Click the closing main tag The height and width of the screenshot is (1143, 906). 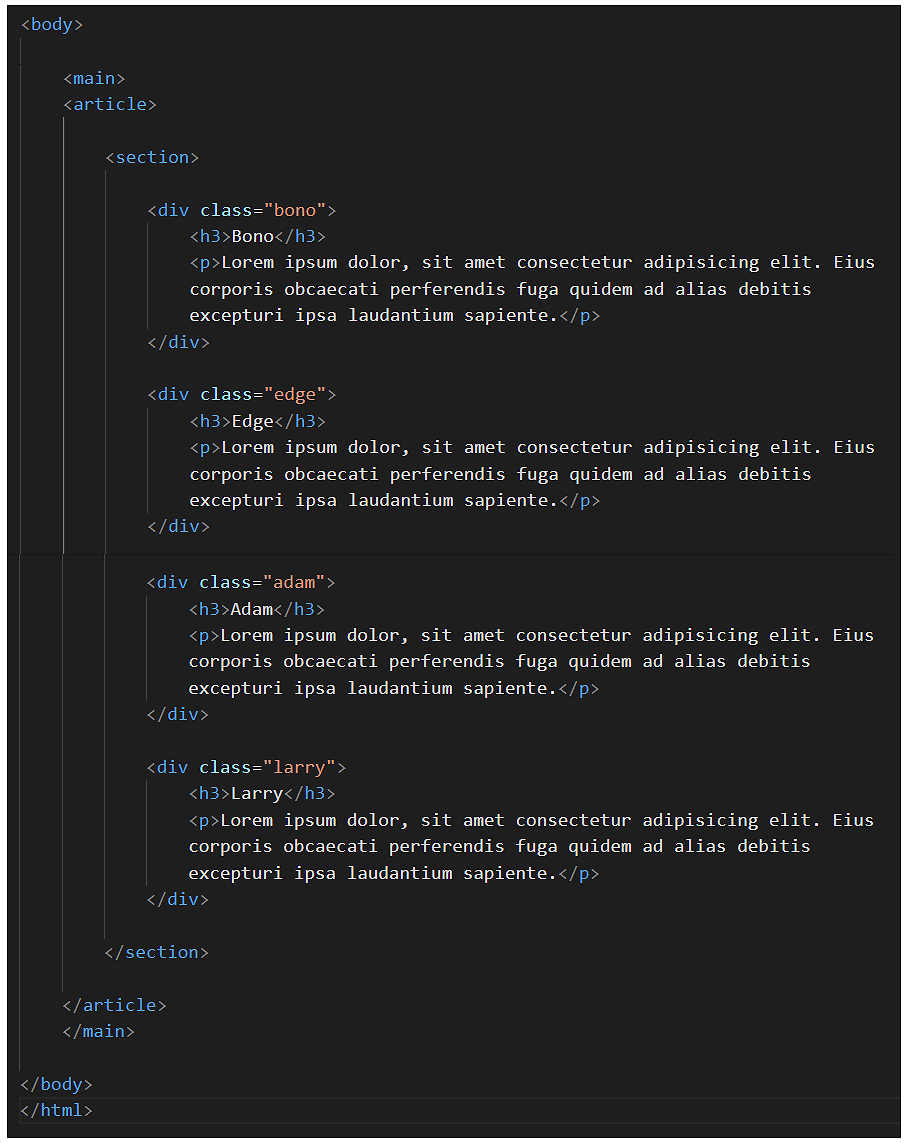pyautogui.click(x=98, y=1031)
